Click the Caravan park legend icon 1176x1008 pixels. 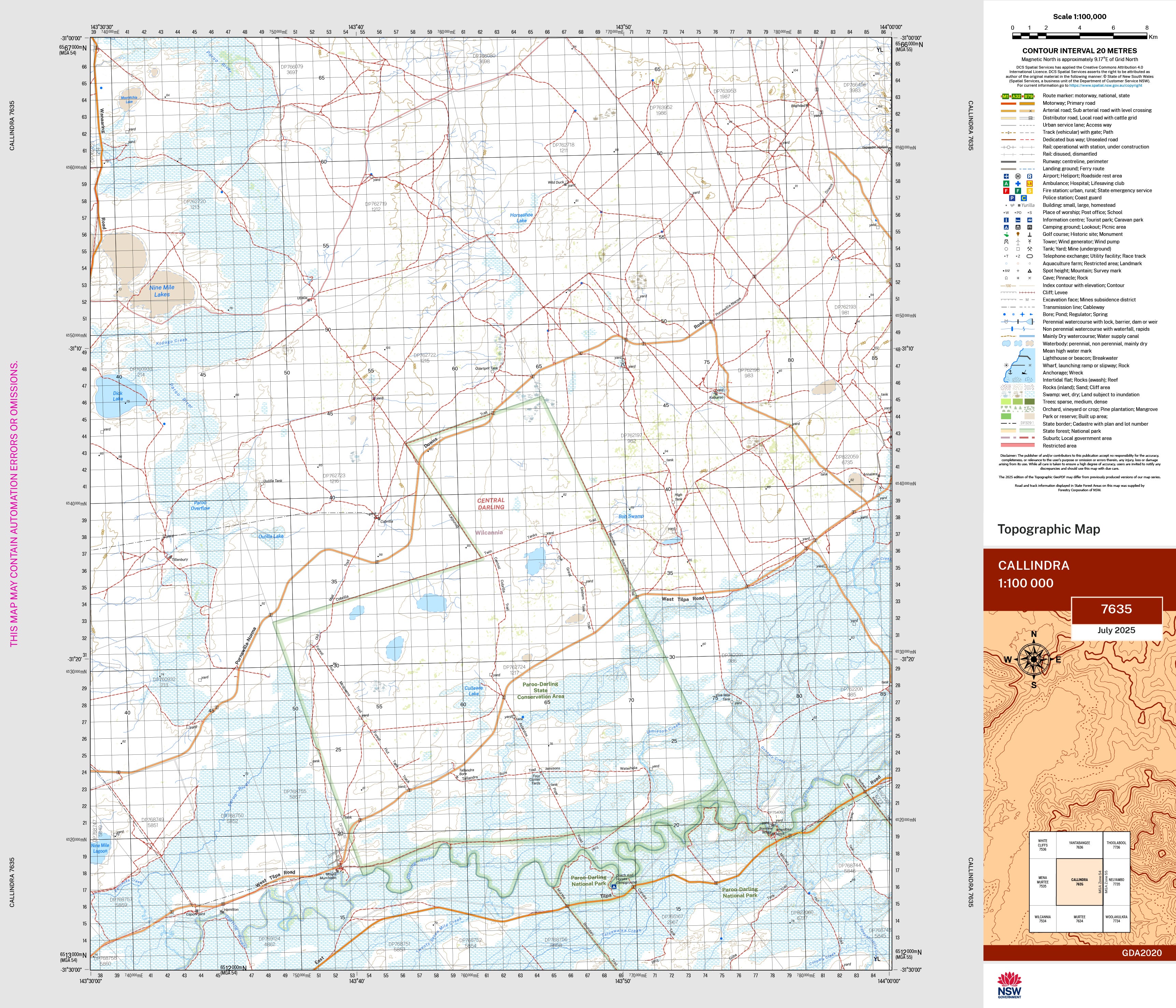(x=1030, y=219)
